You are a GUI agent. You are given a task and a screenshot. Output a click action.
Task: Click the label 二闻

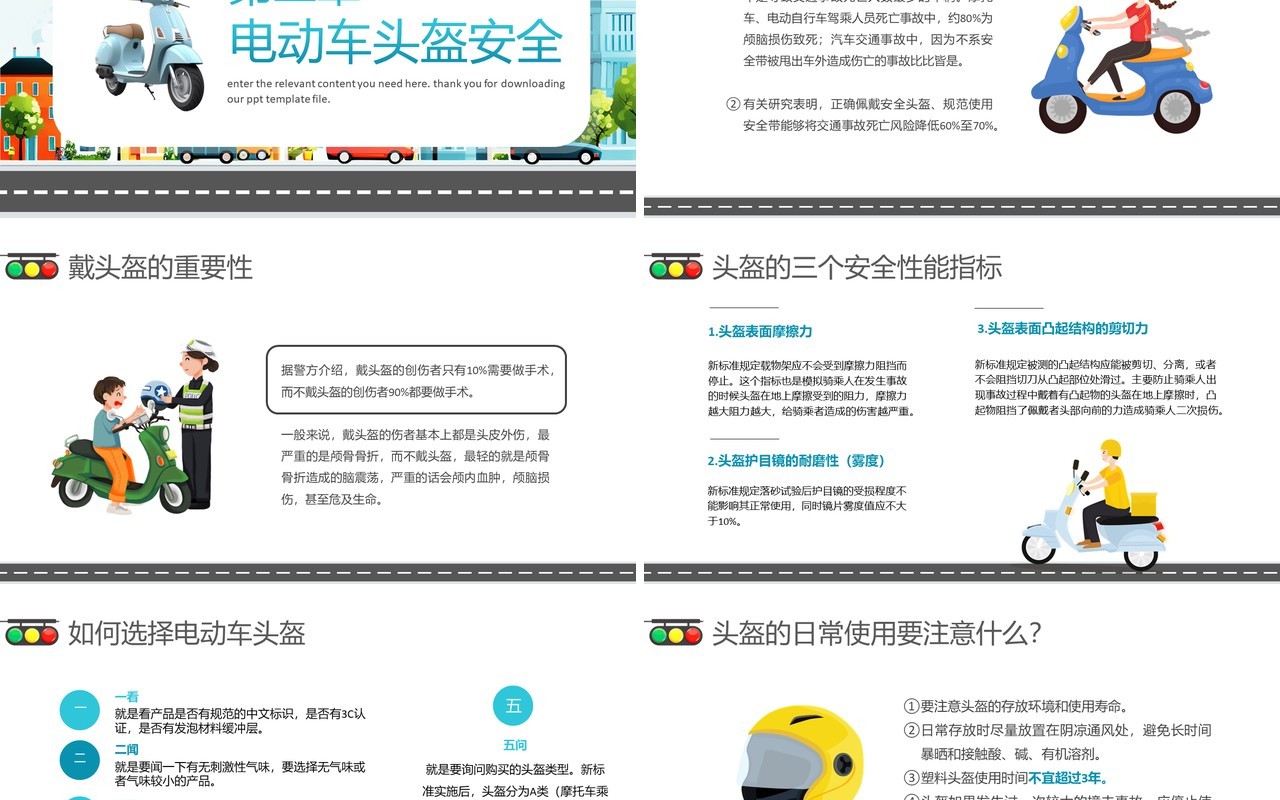click(126, 750)
